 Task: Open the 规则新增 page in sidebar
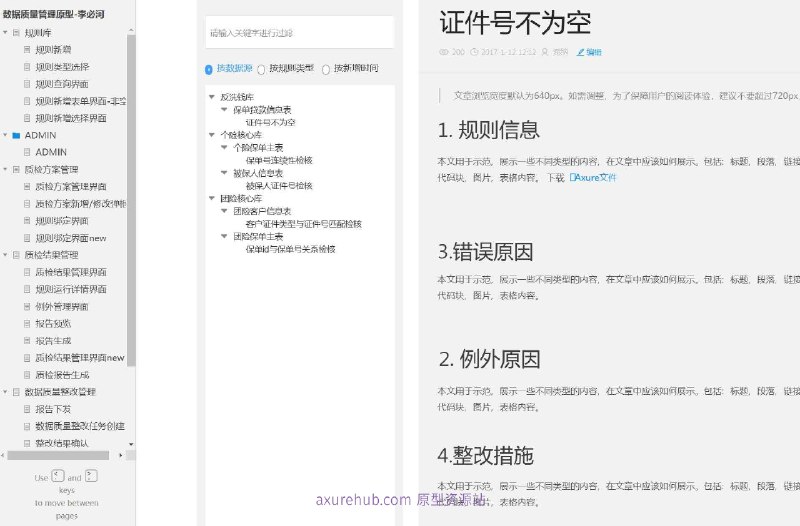tap(53, 49)
